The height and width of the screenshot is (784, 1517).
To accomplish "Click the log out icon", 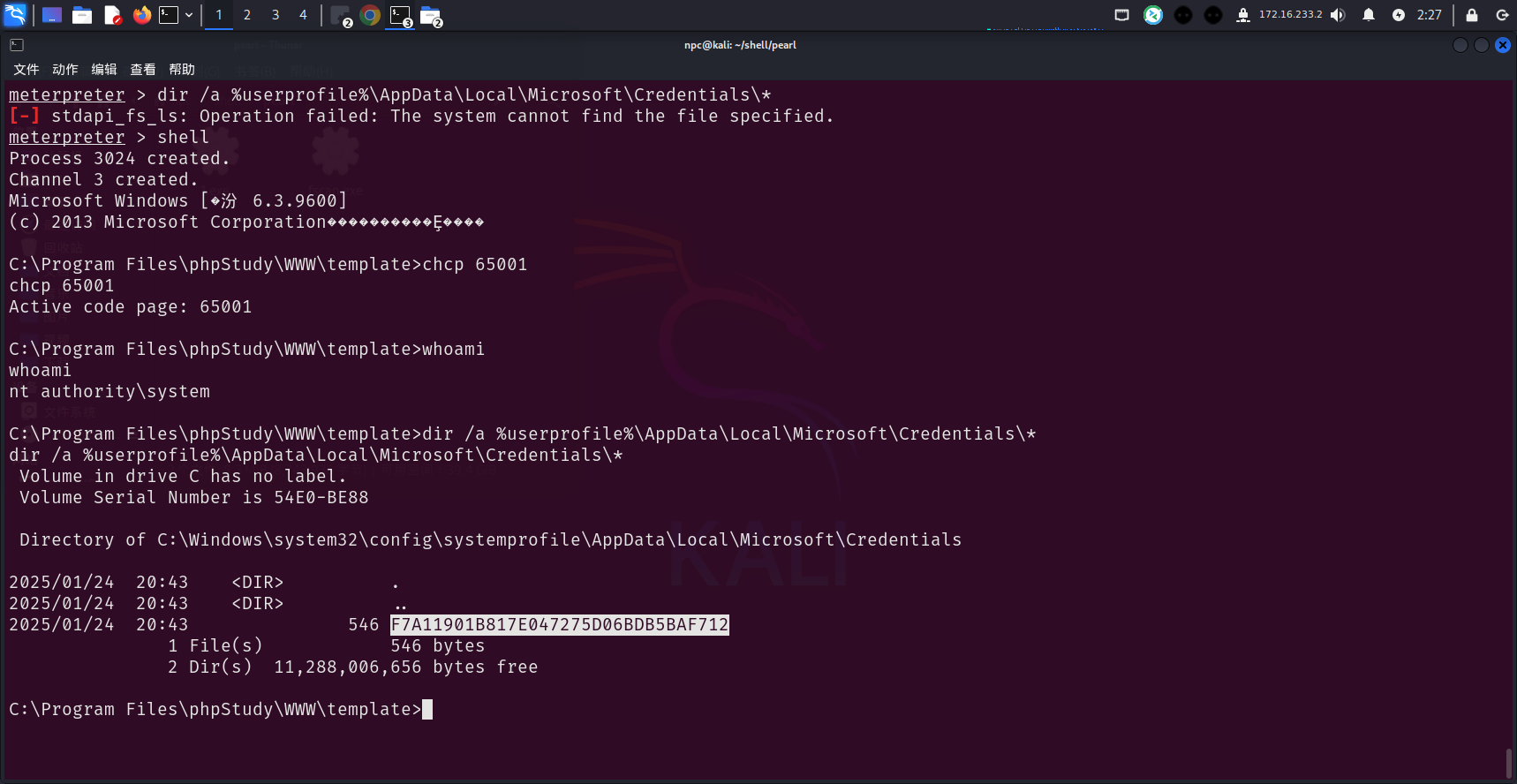I will pyautogui.click(x=1502, y=15).
